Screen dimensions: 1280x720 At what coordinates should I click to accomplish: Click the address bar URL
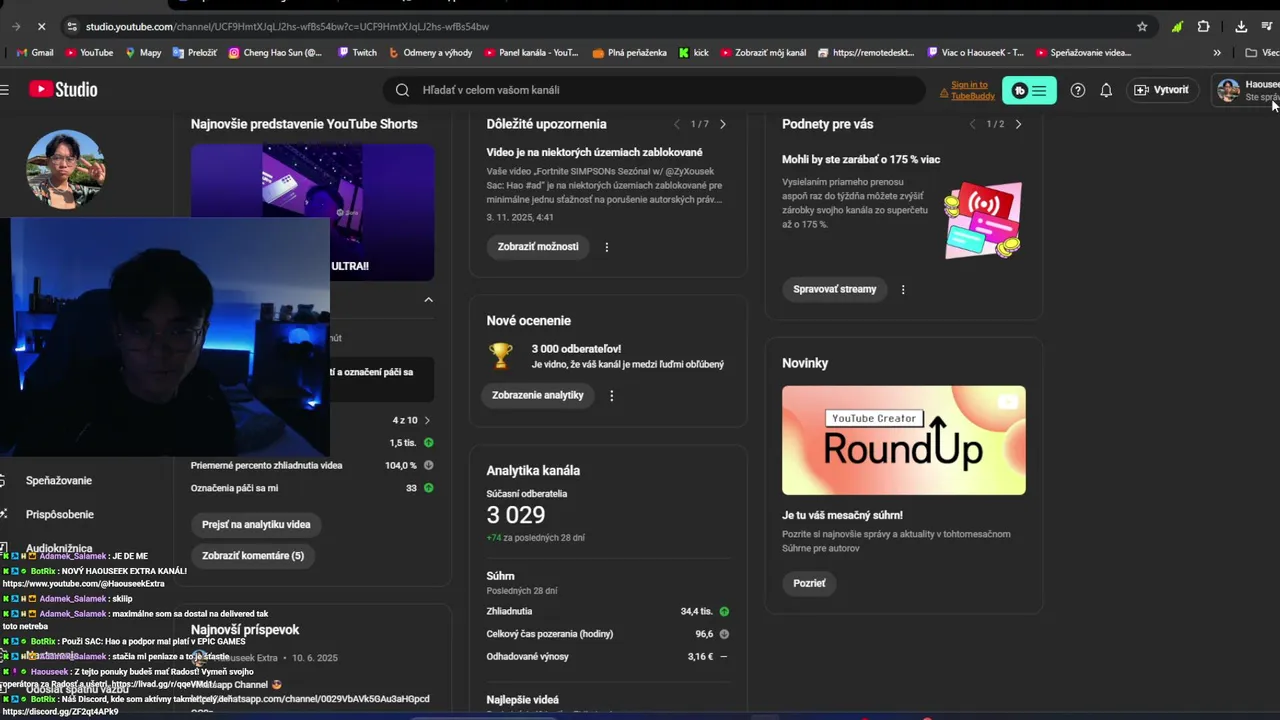[287, 26]
